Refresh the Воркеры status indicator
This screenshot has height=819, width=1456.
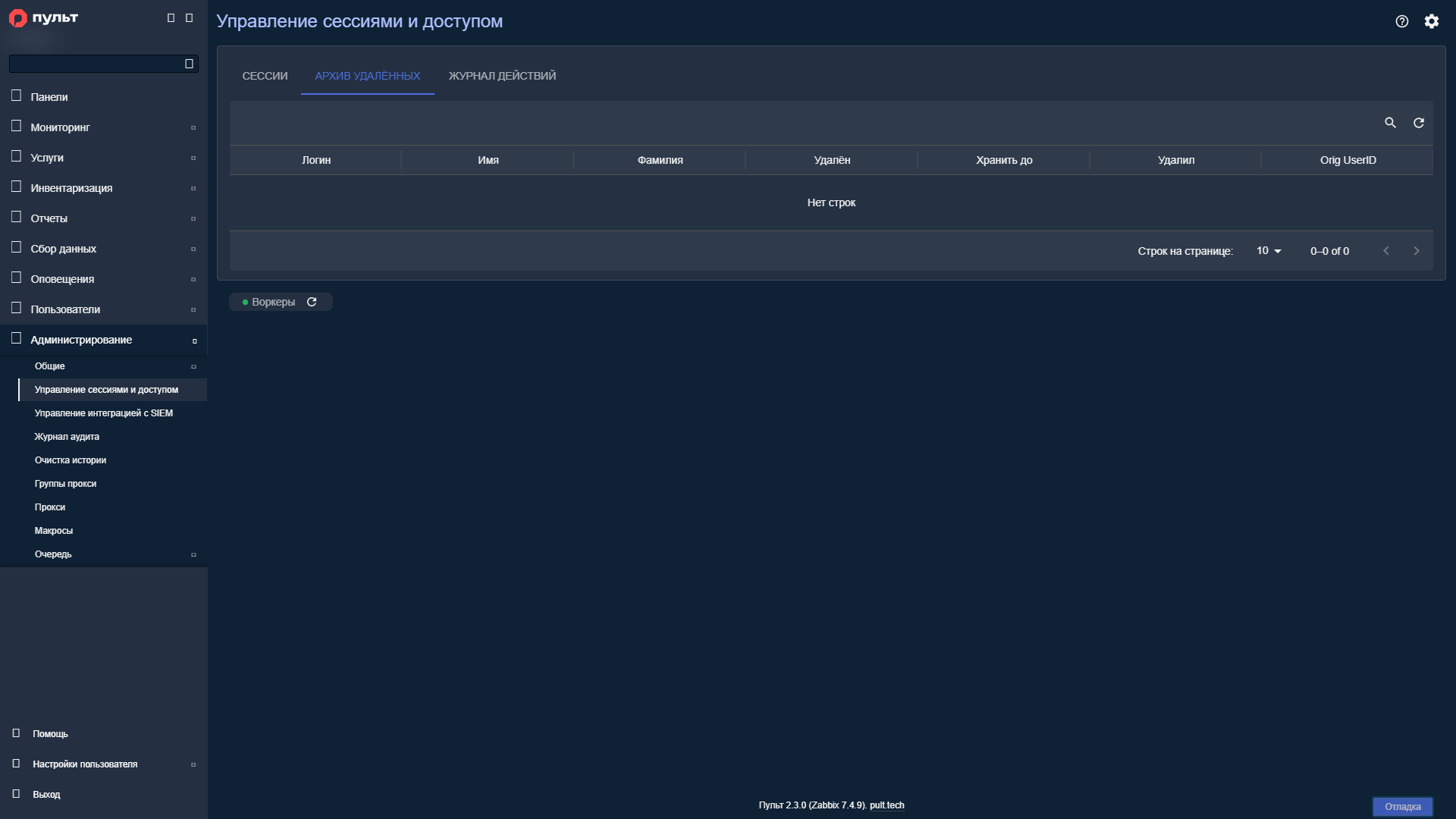pos(312,302)
